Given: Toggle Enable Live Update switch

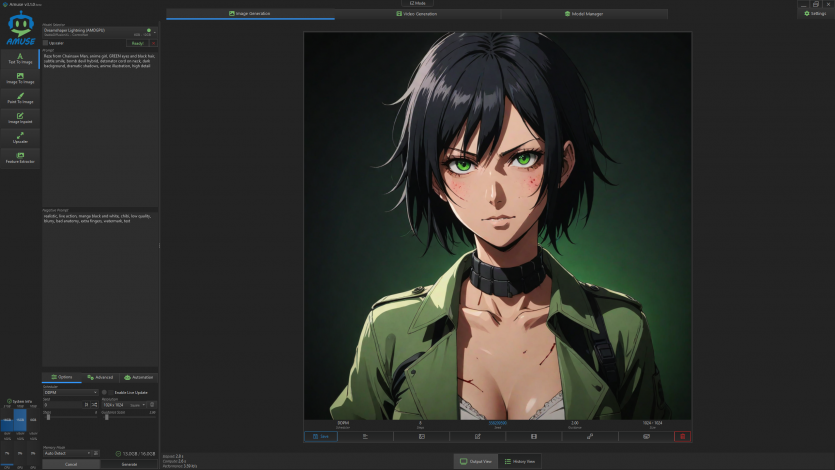Looking at the screenshot, I should (x=105, y=392).
